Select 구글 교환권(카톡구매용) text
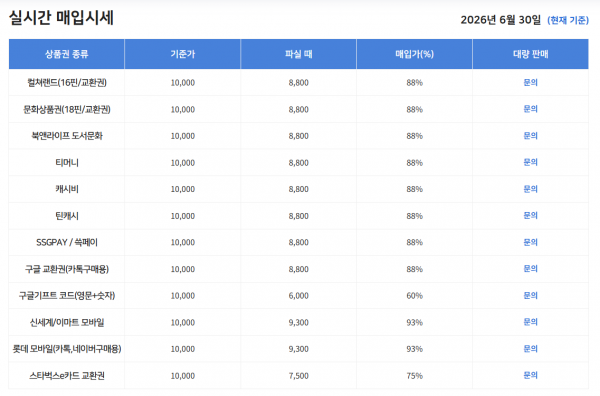The image size is (600, 396). pos(67,269)
